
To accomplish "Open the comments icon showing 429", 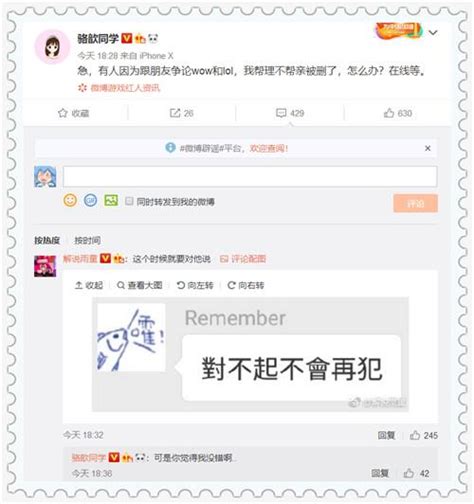I will pos(281,113).
